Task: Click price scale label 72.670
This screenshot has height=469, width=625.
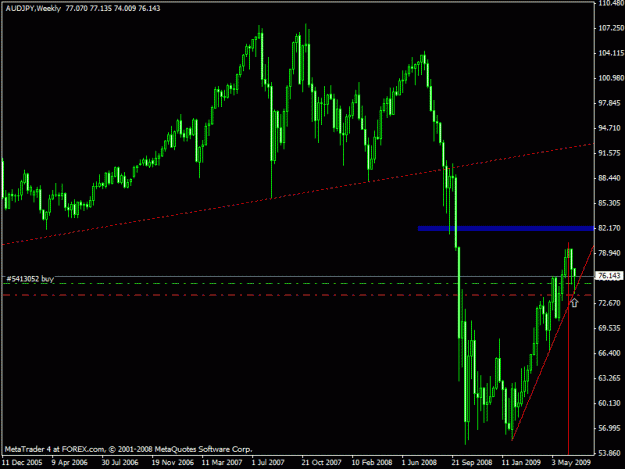Action: pos(609,303)
